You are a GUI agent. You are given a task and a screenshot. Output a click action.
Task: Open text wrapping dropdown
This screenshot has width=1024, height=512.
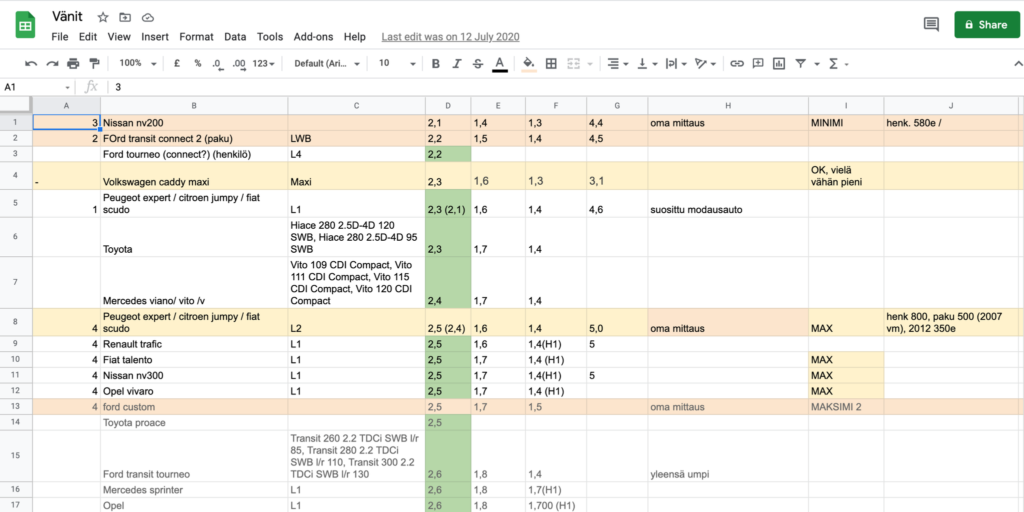pyautogui.click(x=675, y=63)
